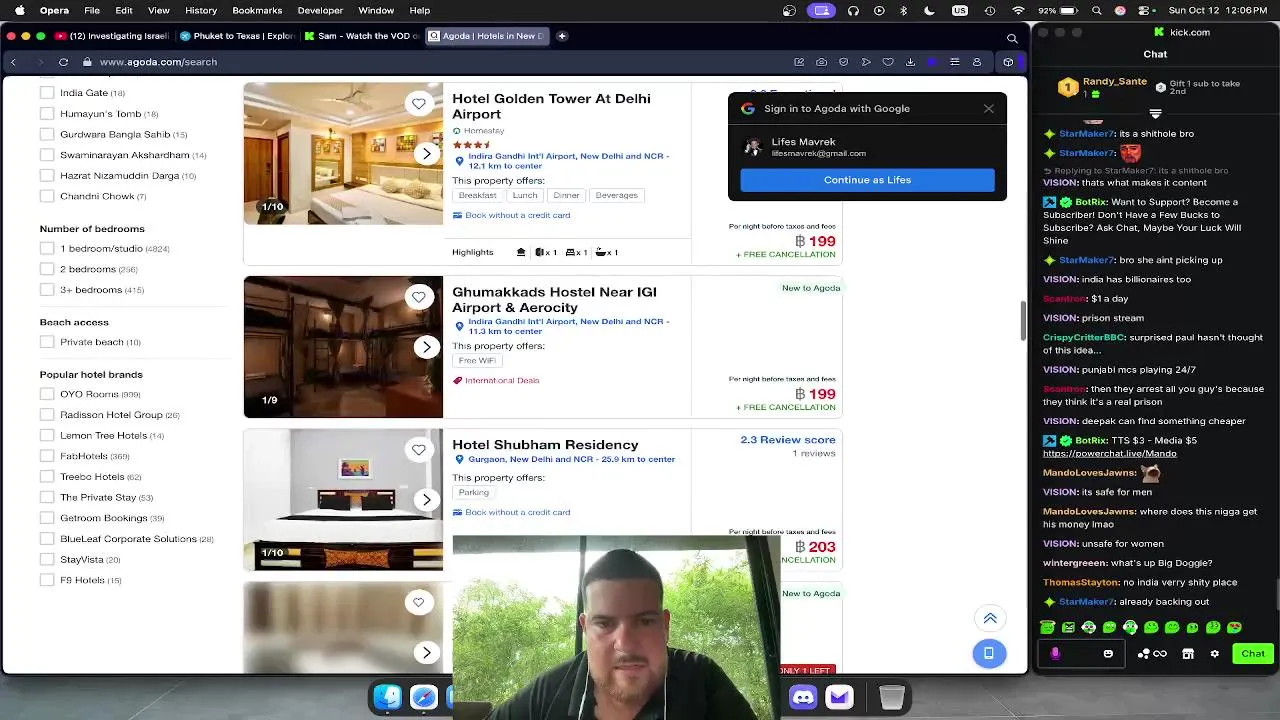The image size is (1280, 720).
Task: Open Opera bookmarks heart toolbar icon
Action: coord(888,62)
